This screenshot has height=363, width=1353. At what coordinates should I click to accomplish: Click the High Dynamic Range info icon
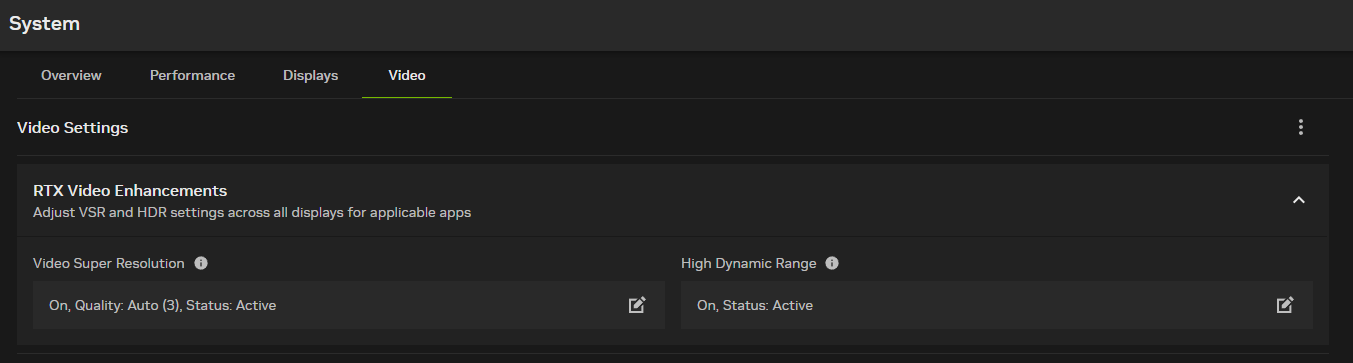(832, 263)
